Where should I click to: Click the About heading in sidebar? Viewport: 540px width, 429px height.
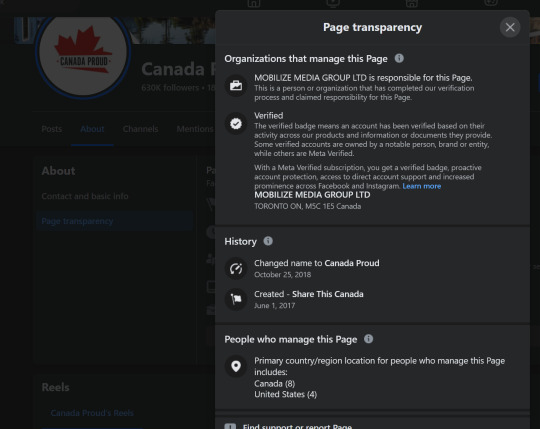(58, 171)
